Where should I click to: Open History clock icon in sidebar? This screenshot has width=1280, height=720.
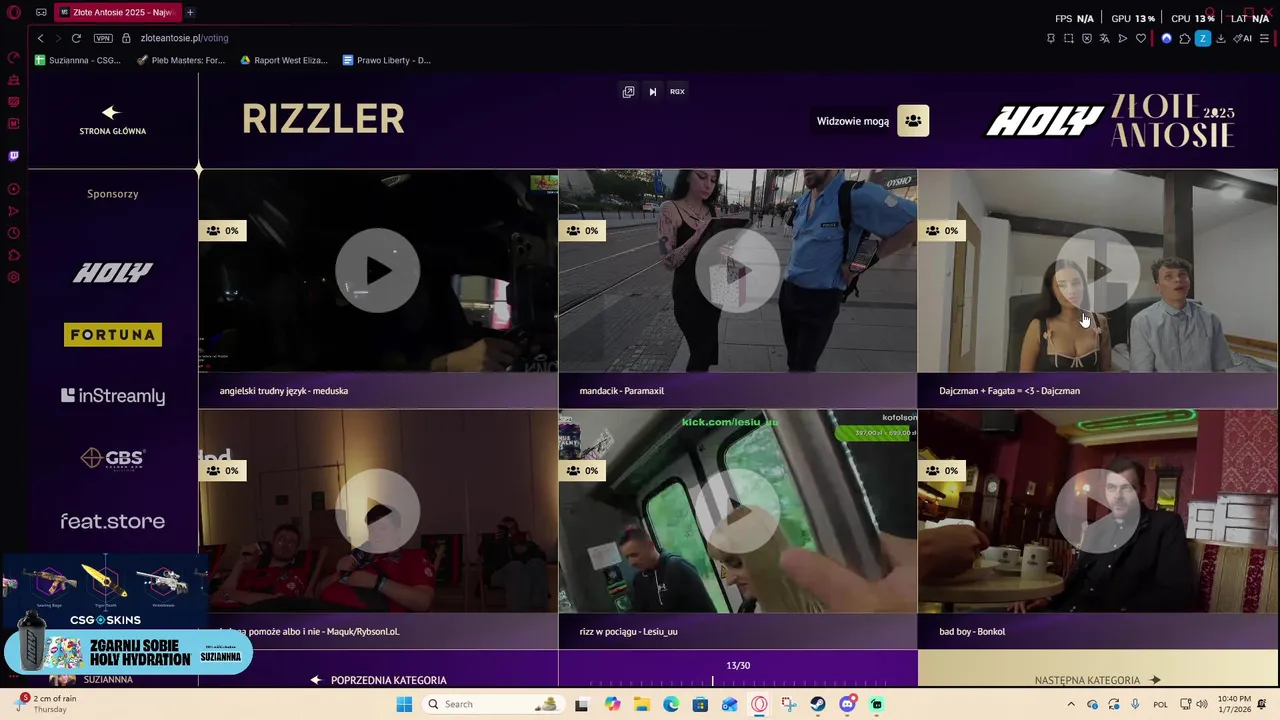pyautogui.click(x=14, y=233)
